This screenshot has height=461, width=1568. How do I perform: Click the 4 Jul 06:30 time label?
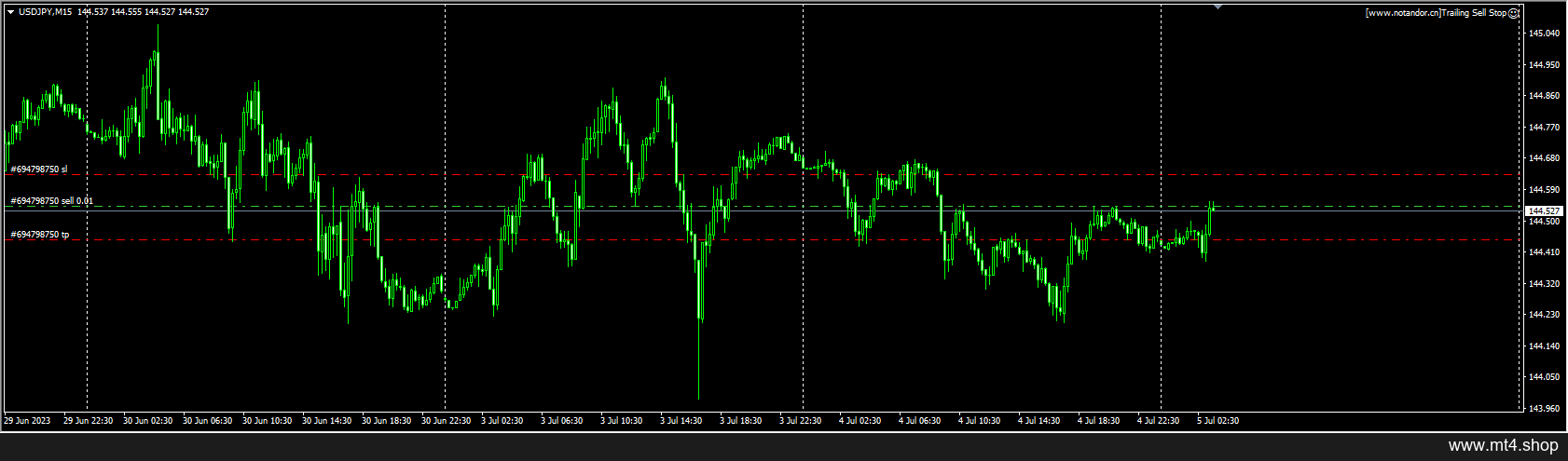pyautogui.click(x=920, y=421)
